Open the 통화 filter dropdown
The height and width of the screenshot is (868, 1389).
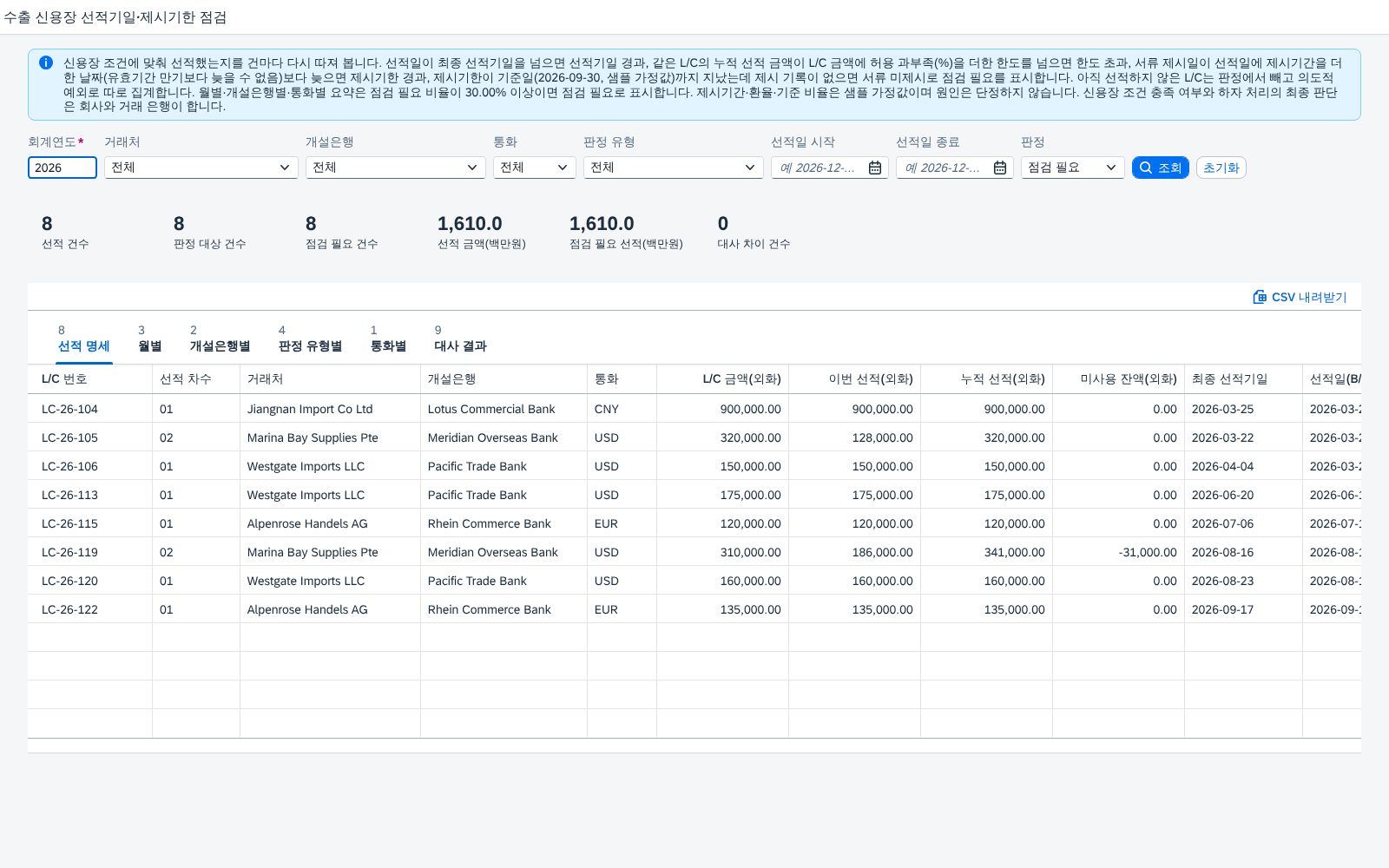click(x=535, y=168)
